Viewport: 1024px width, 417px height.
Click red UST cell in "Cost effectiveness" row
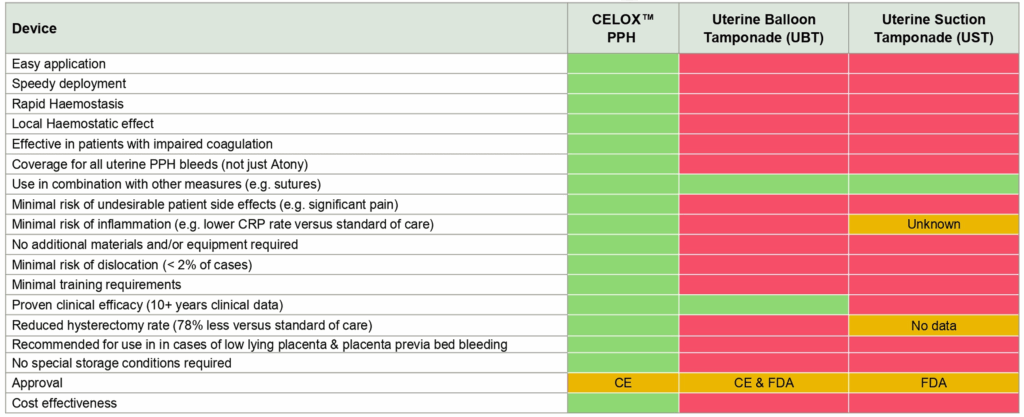pyautogui.click(x=935, y=403)
